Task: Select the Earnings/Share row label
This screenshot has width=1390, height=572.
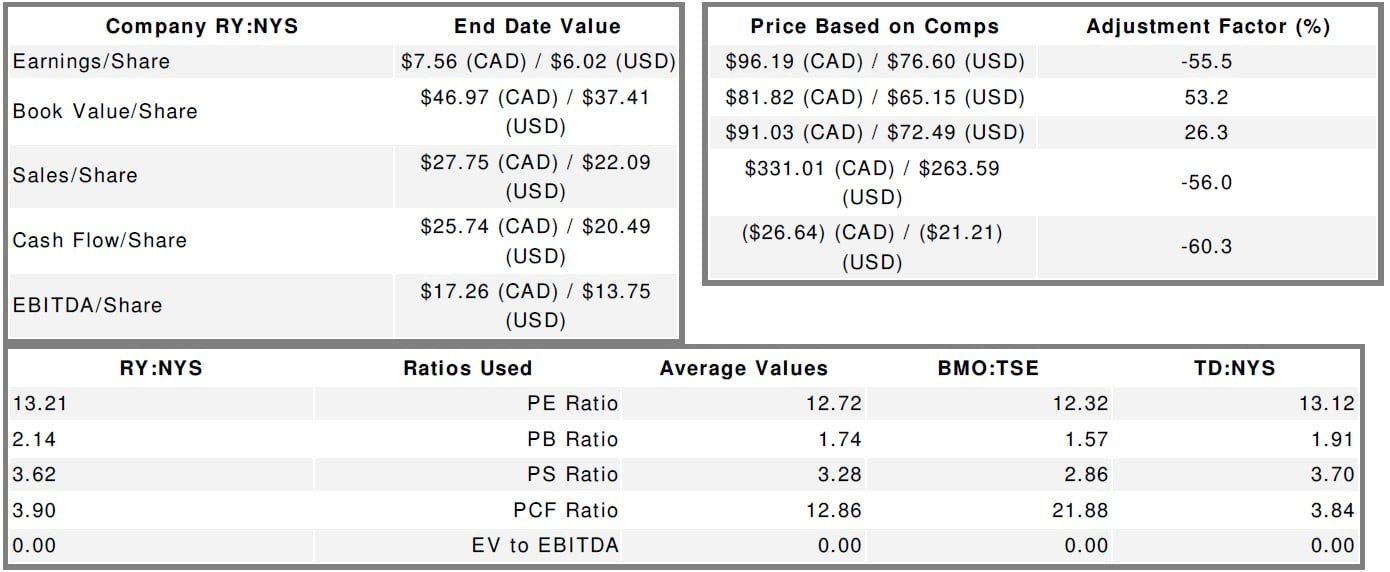Action: tap(91, 62)
